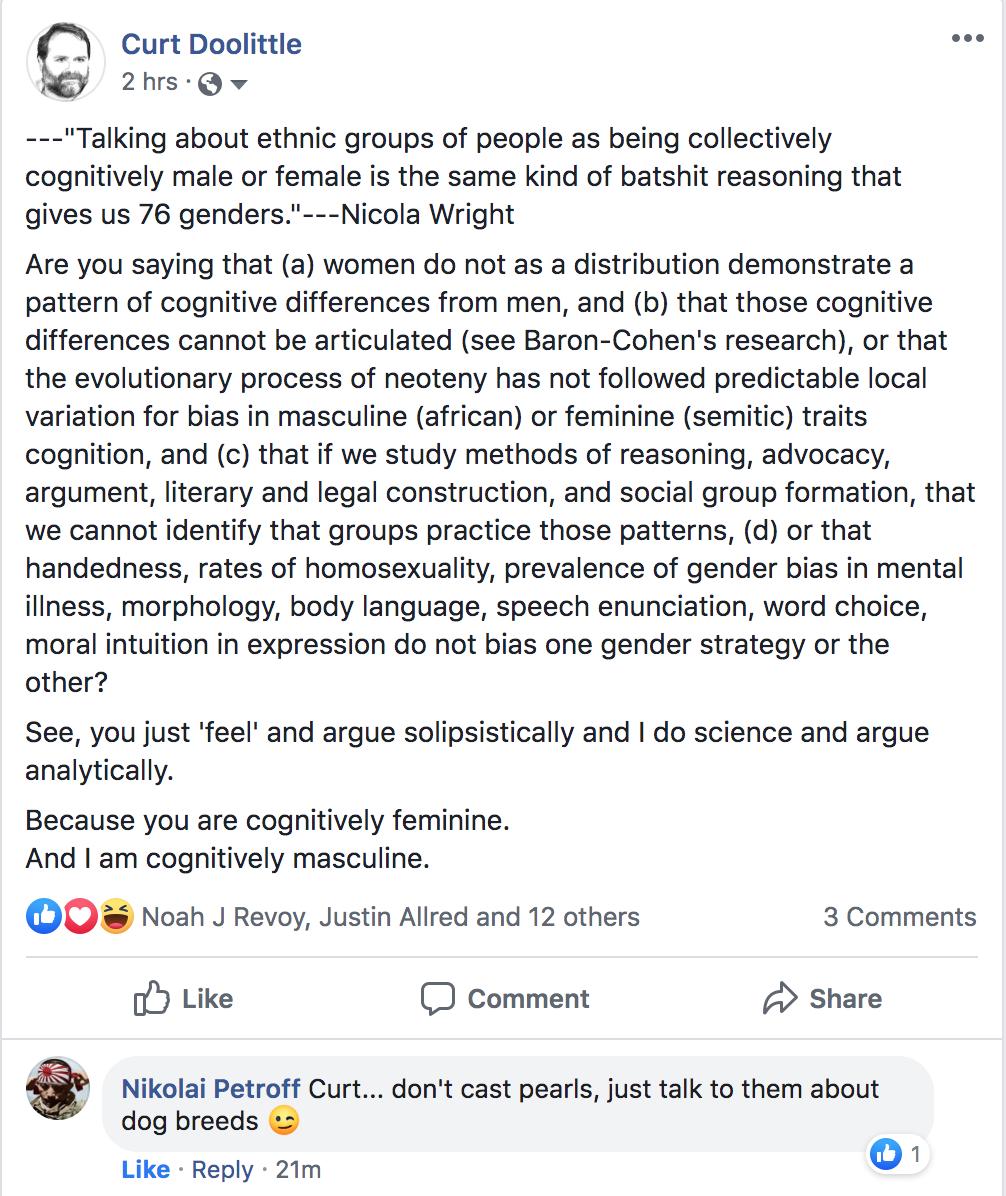
Task: Click the 21m comment timestamp
Action: tap(298, 1169)
